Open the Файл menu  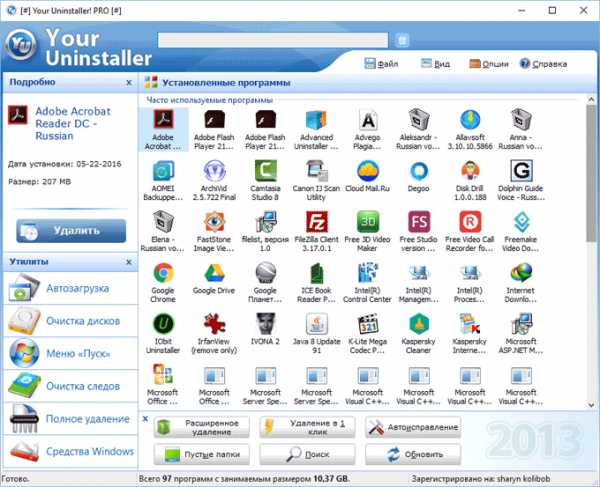coord(382,64)
